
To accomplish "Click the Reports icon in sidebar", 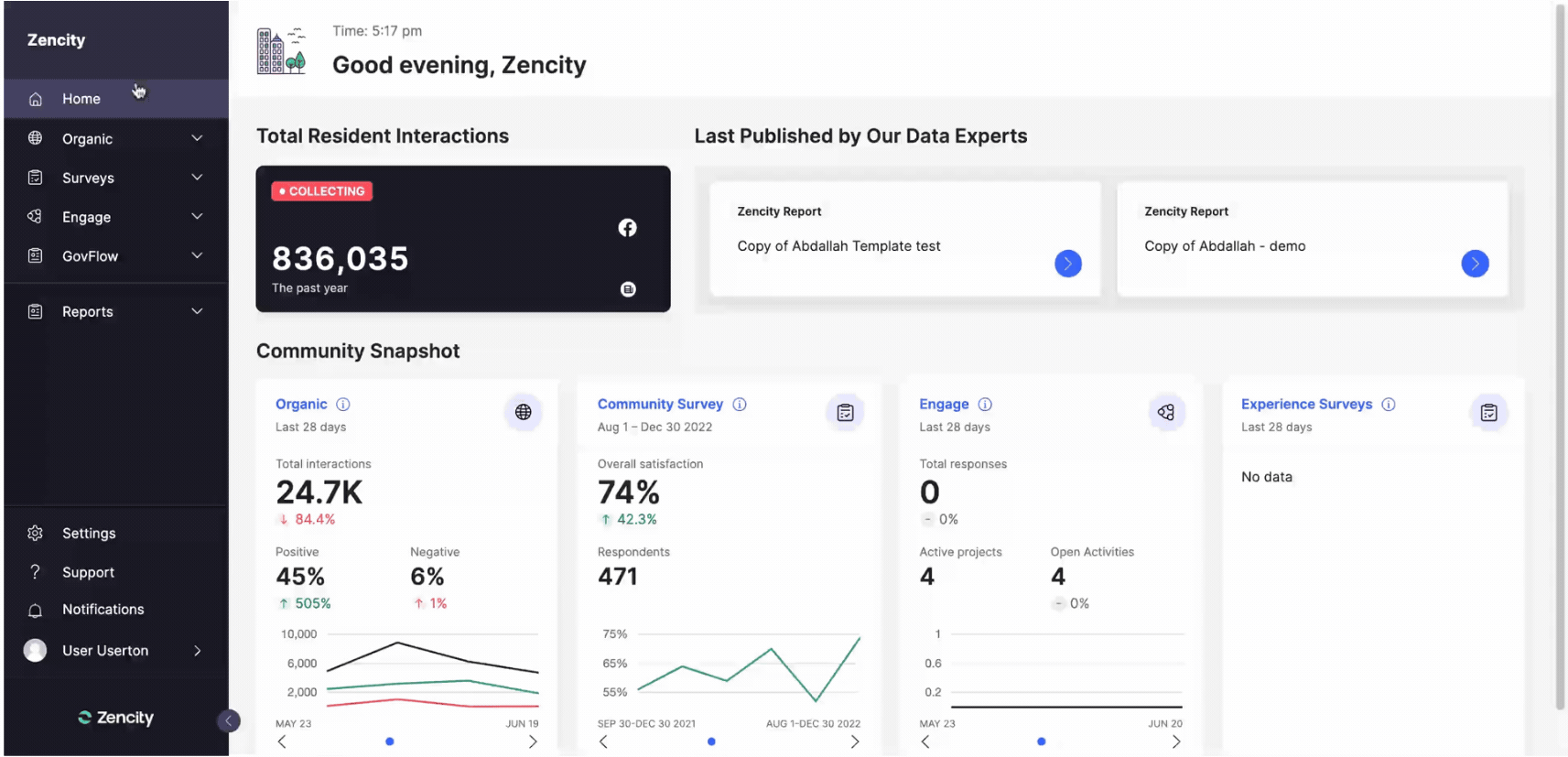I will [35, 311].
